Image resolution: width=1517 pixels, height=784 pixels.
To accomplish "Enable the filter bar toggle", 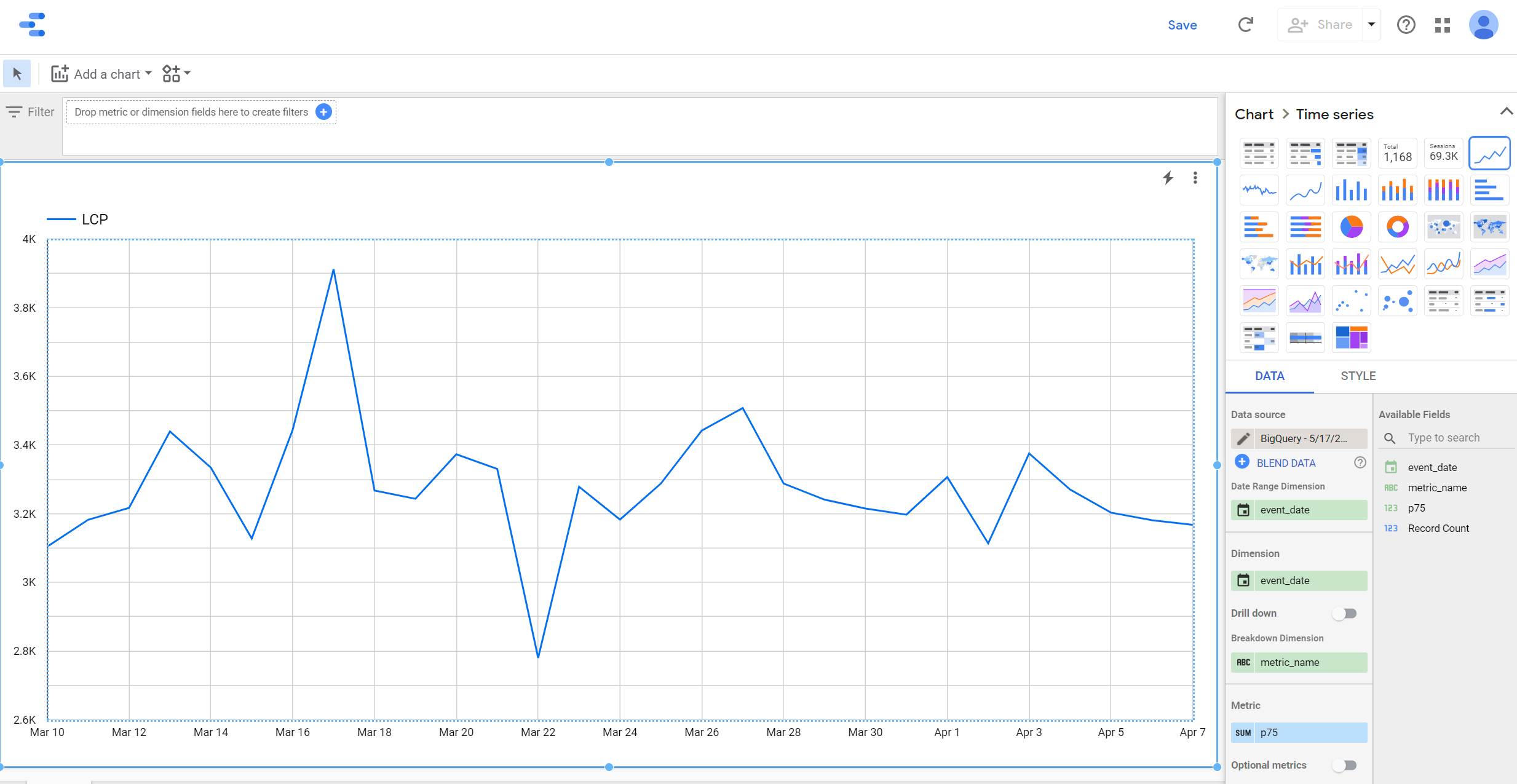I will click(32, 112).
